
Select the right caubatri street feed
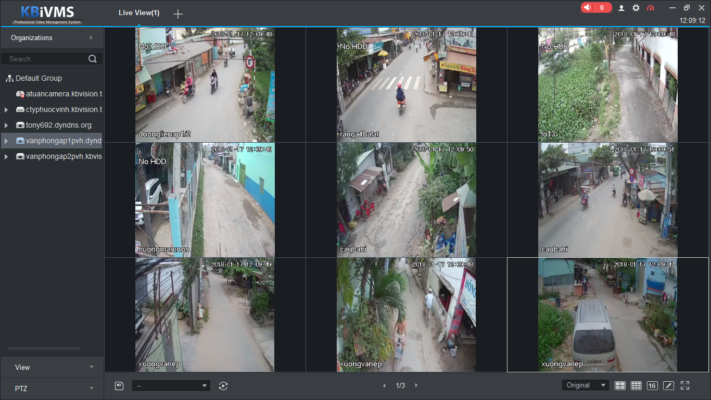coord(608,200)
